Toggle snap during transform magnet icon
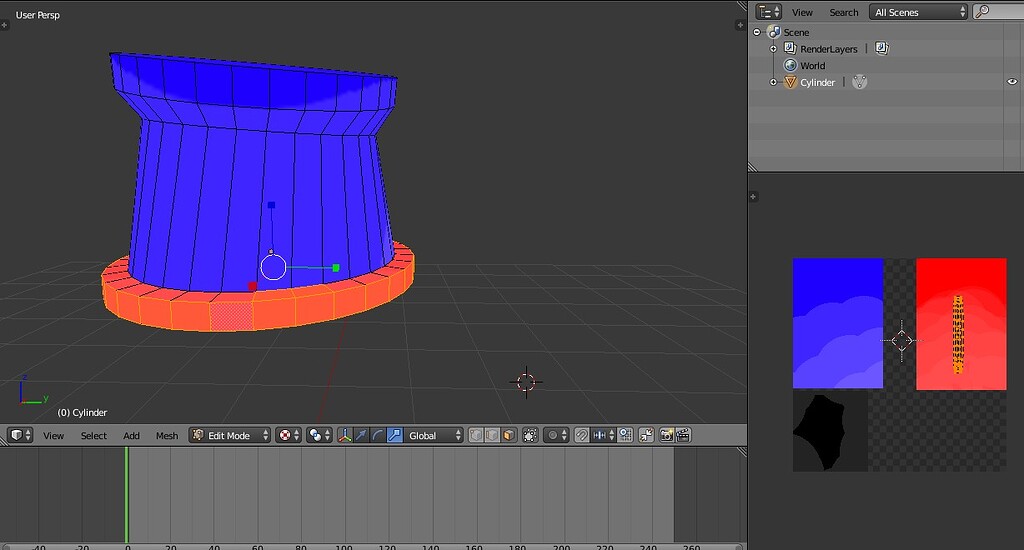Viewport: 1024px width, 550px height. tap(581, 435)
